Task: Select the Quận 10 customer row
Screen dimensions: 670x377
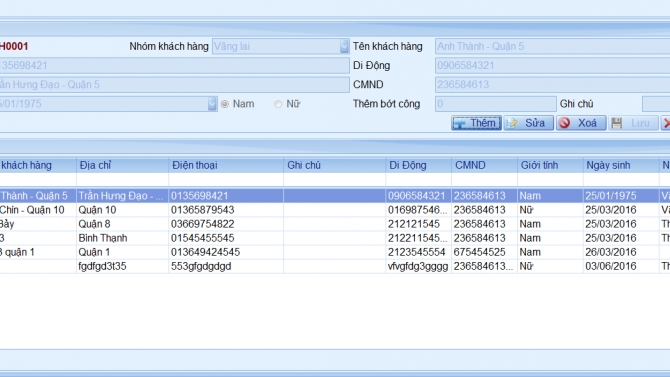Action: pos(335,210)
